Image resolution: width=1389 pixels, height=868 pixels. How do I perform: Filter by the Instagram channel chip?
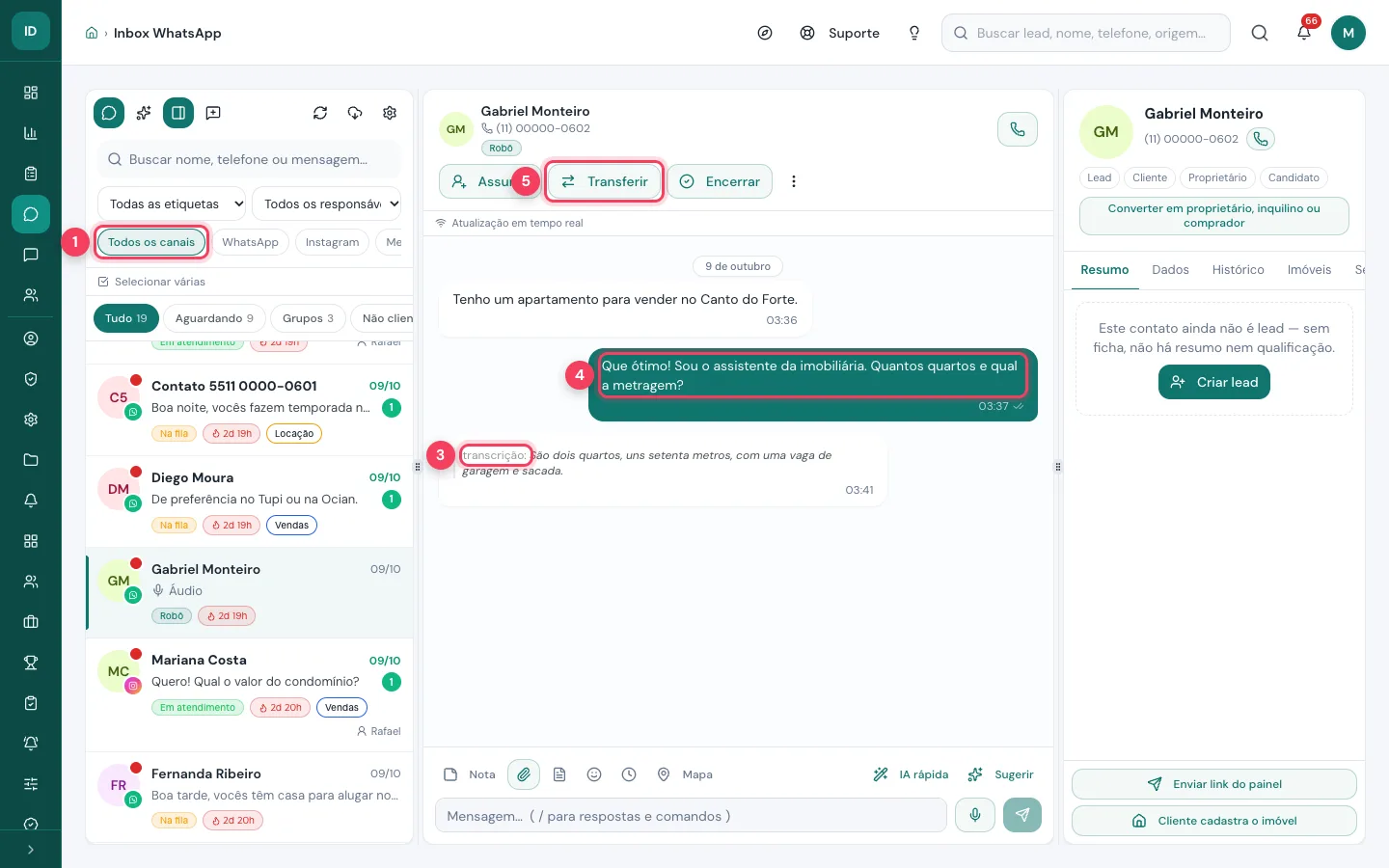pyautogui.click(x=332, y=242)
